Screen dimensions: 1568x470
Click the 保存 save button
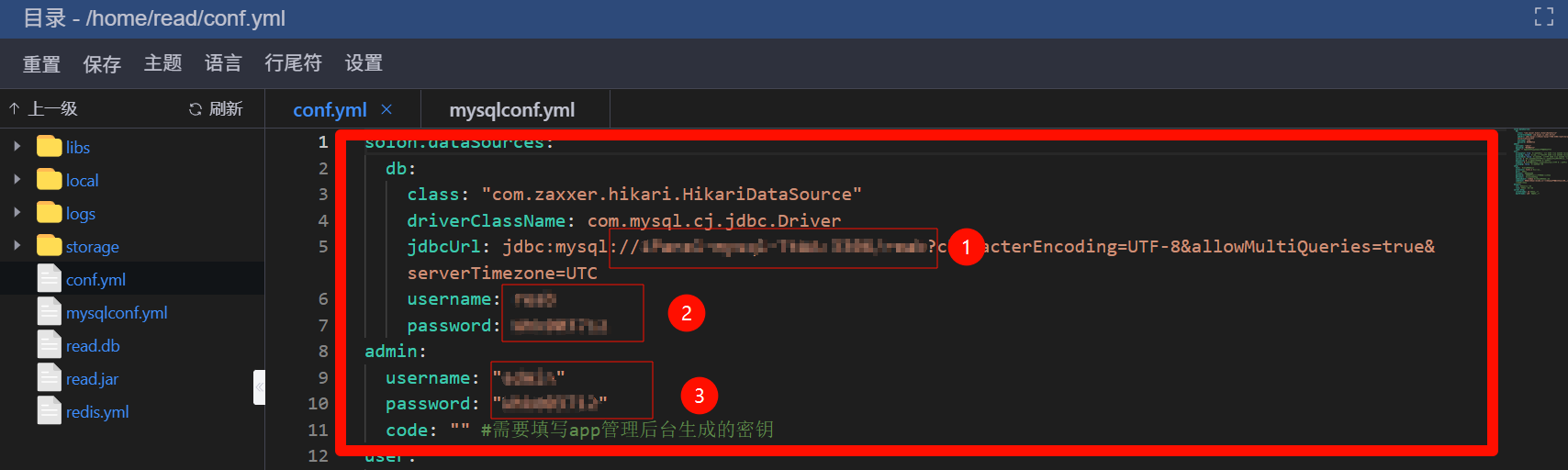pyautogui.click(x=102, y=64)
